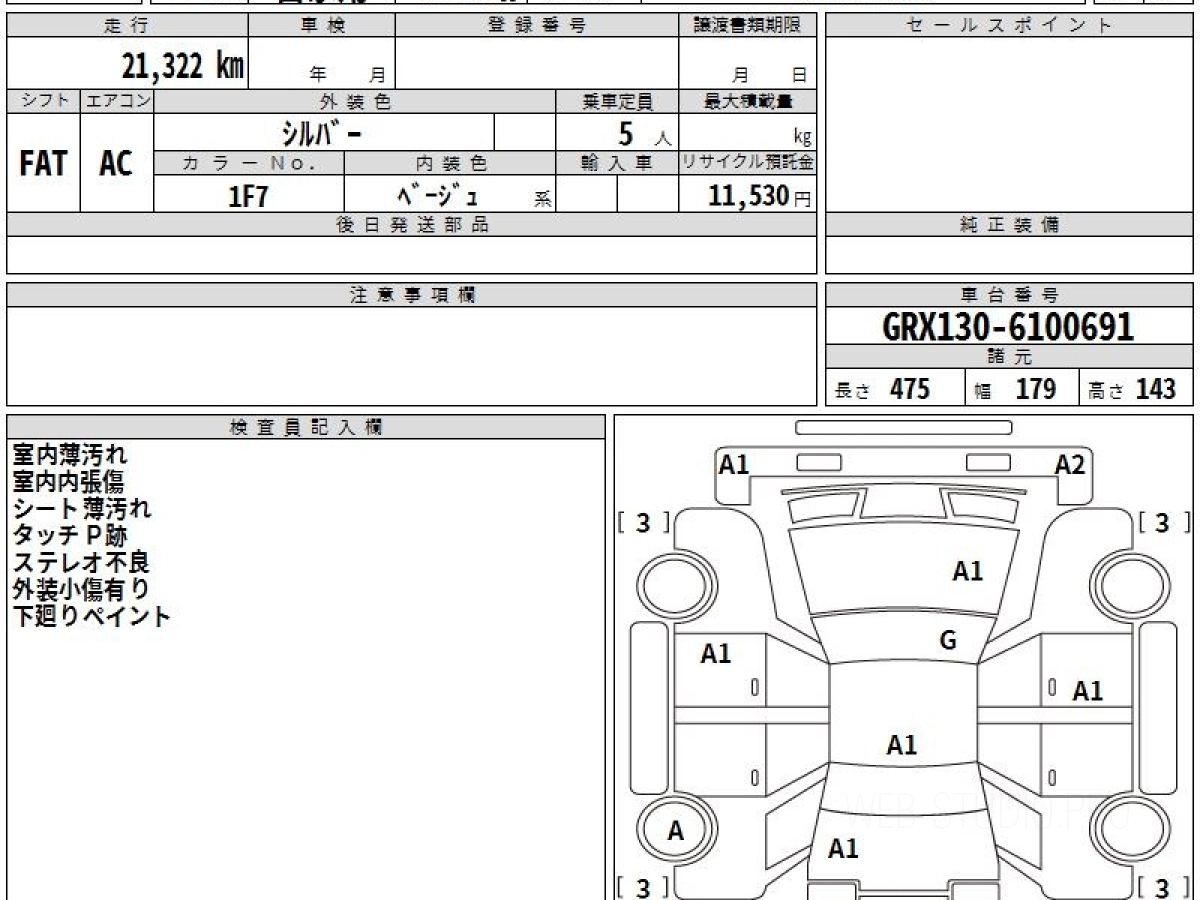
Task: Select the AC air-conditioner value
Action: tap(116, 163)
